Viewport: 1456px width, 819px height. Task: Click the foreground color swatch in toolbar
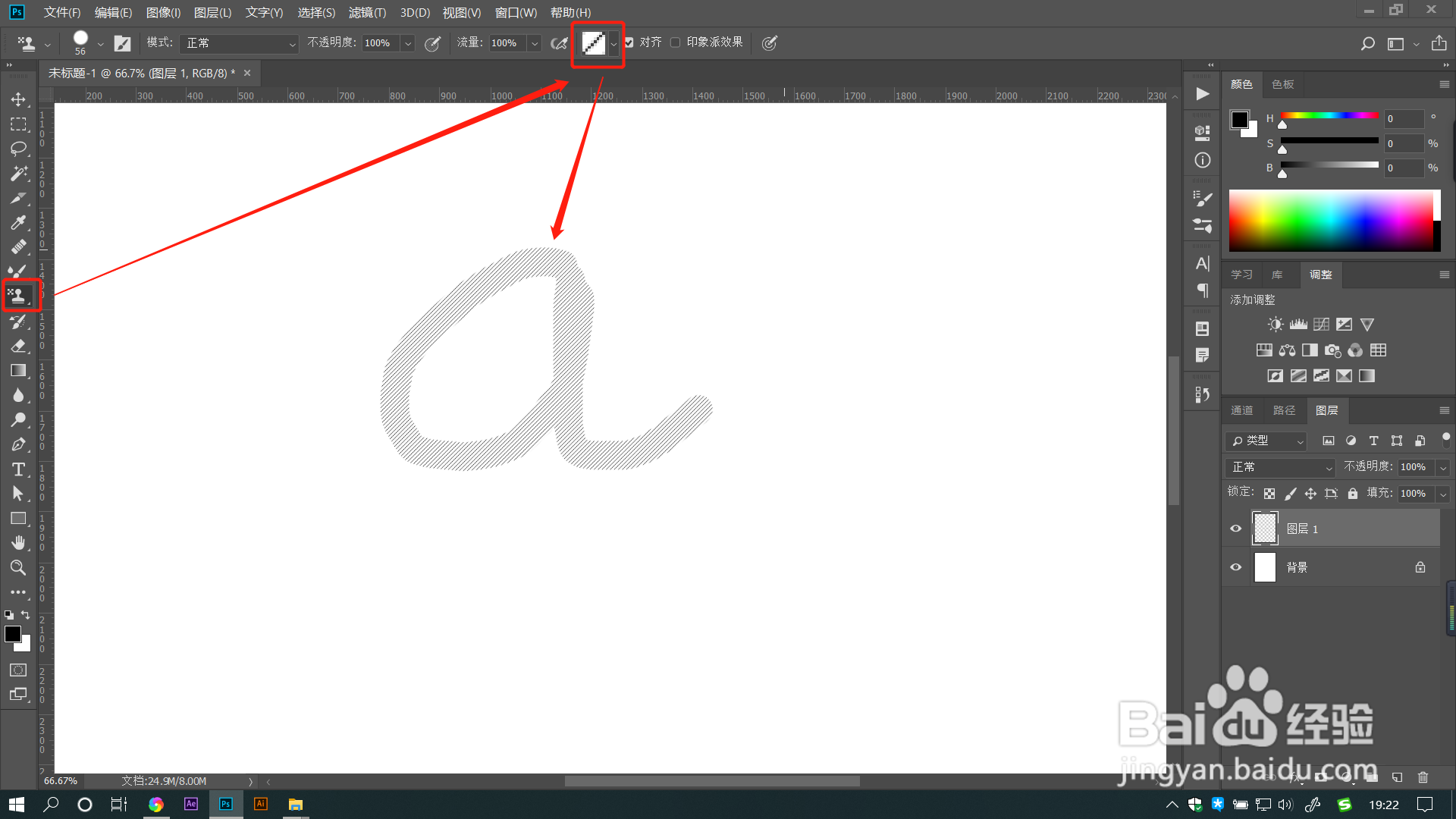tap(12, 634)
